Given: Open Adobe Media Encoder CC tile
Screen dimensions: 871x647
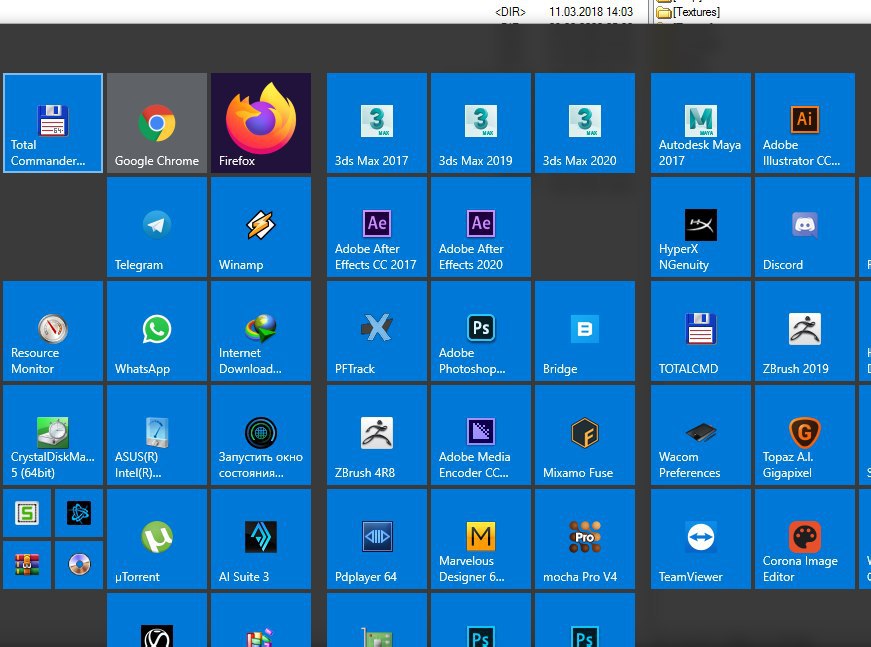Looking at the screenshot, I should [x=480, y=435].
